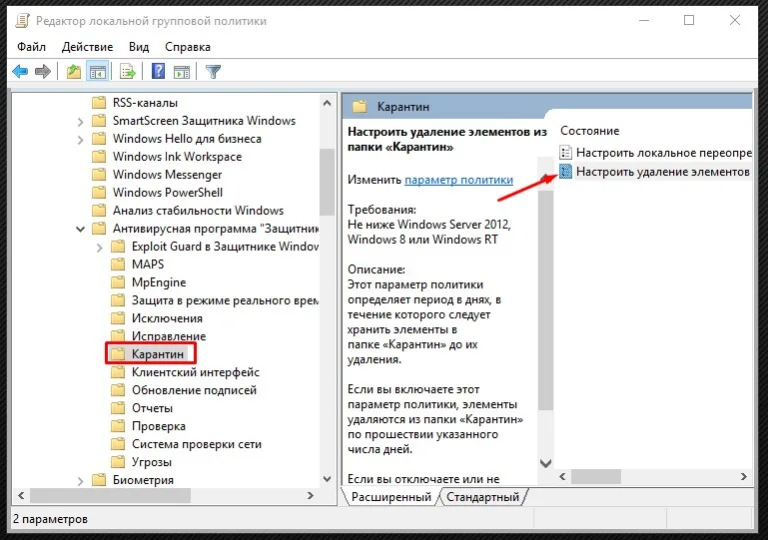Select Windows Ink Workspace folder
Image resolution: width=768 pixels, height=540 pixels.
pos(177,156)
